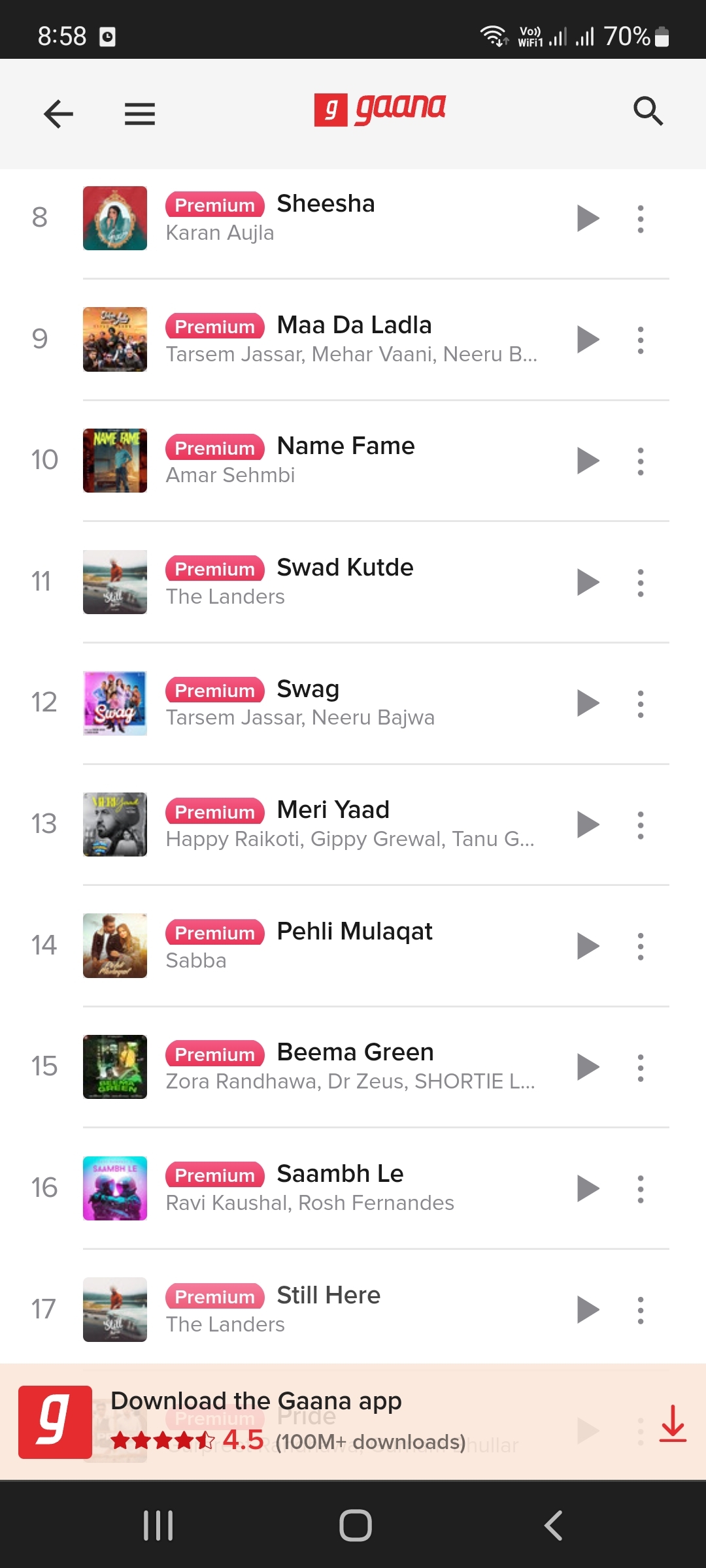Show options menu for Meri Yaad
The image size is (706, 1568).
[x=641, y=825]
